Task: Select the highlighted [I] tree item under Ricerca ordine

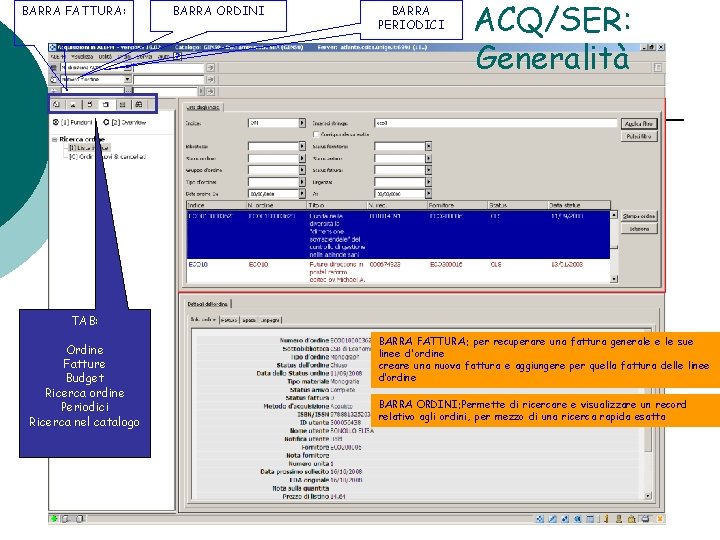Action: pyautogui.click(x=89, y=148)
